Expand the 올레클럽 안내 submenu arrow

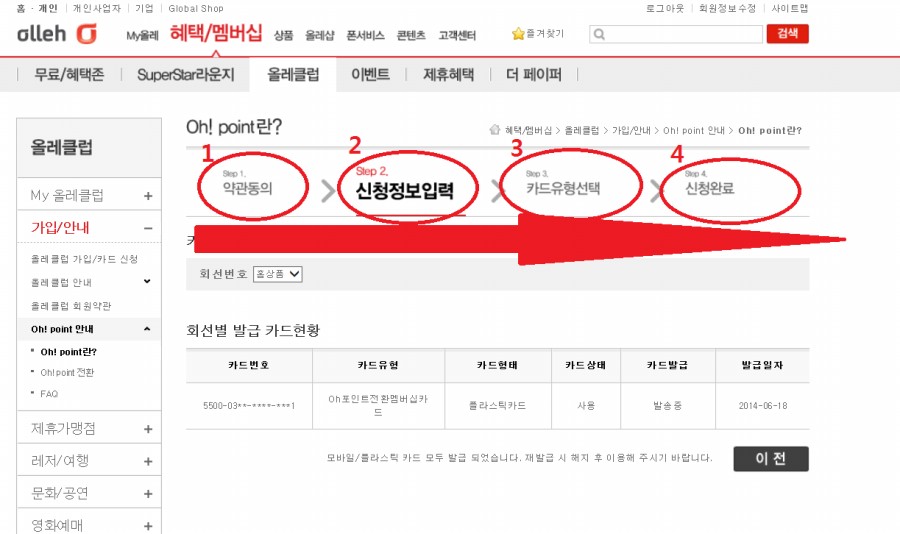(x=147, y=282)
